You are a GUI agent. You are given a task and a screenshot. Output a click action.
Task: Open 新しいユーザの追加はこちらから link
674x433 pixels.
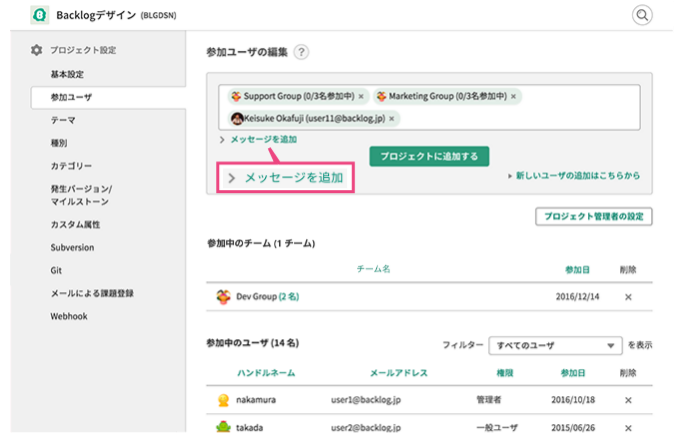[578, 175]
